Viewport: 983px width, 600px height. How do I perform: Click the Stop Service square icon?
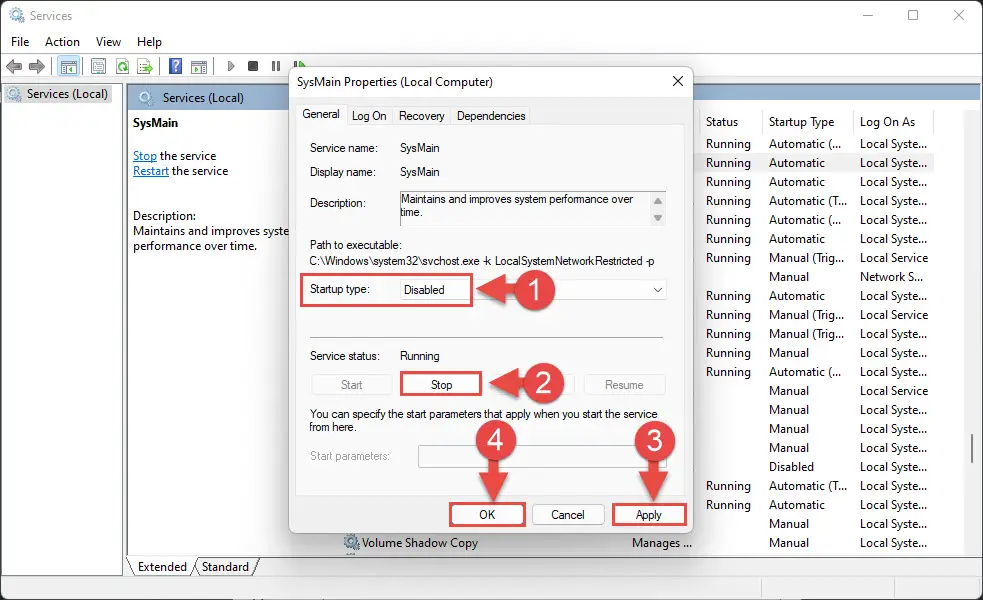click(x=253, y=66)
